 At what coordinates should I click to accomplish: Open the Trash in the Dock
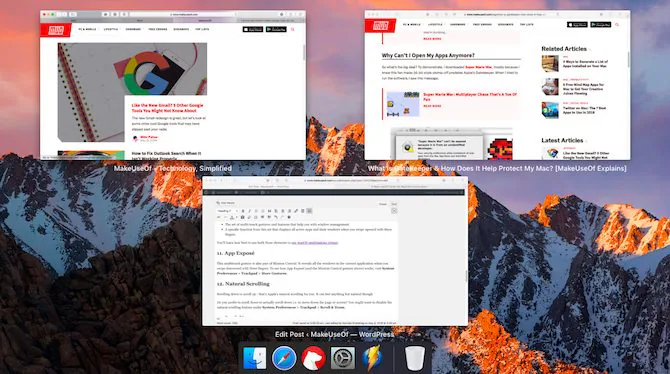[x=414, y=358]
